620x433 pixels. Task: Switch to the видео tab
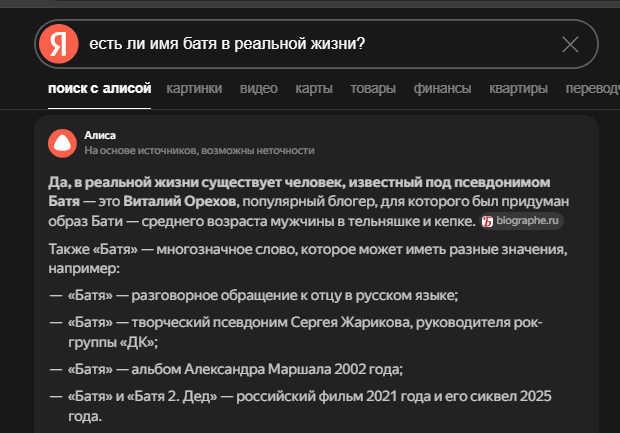pos(259,88)
